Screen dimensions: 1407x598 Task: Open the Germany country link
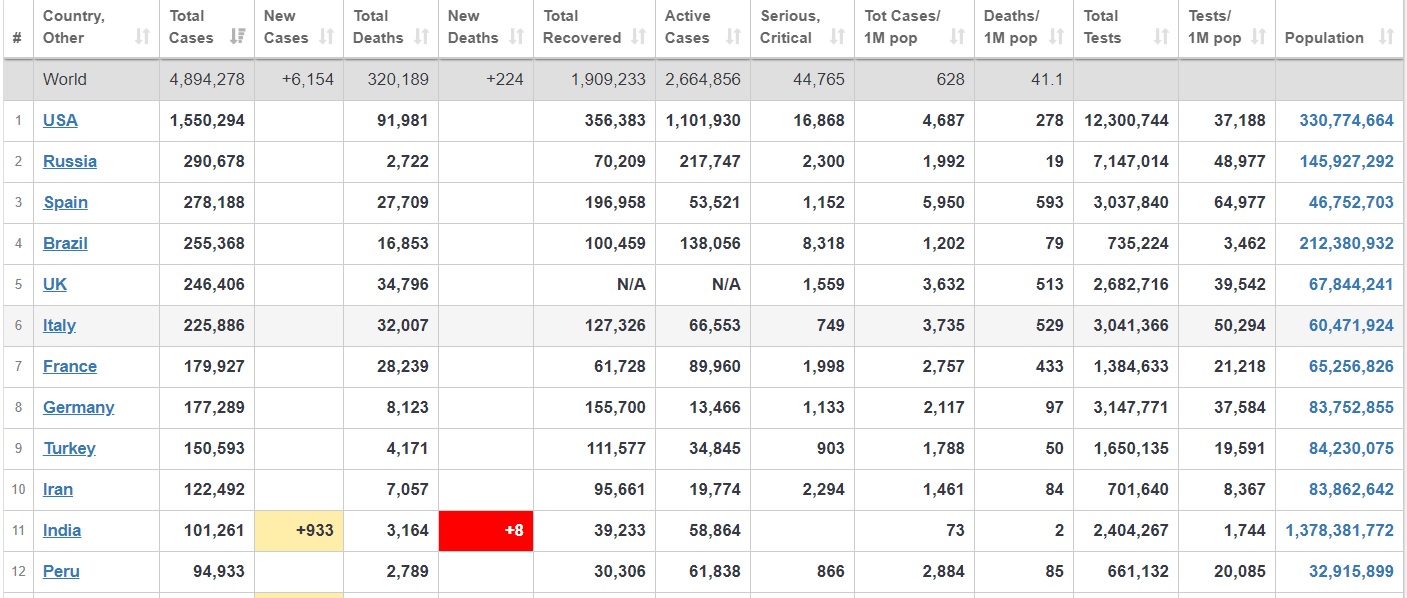click(x=78, y=407)
